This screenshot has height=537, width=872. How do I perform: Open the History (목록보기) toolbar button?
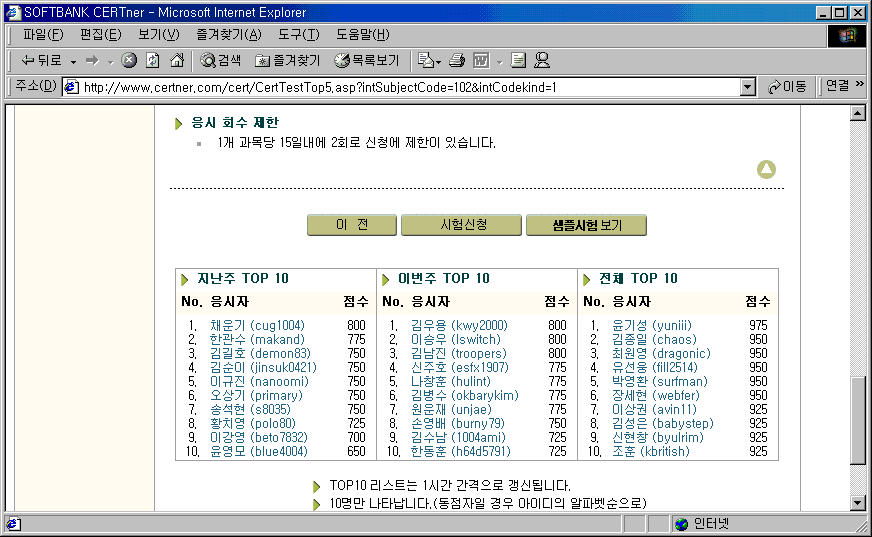click(x=366, y=61)
